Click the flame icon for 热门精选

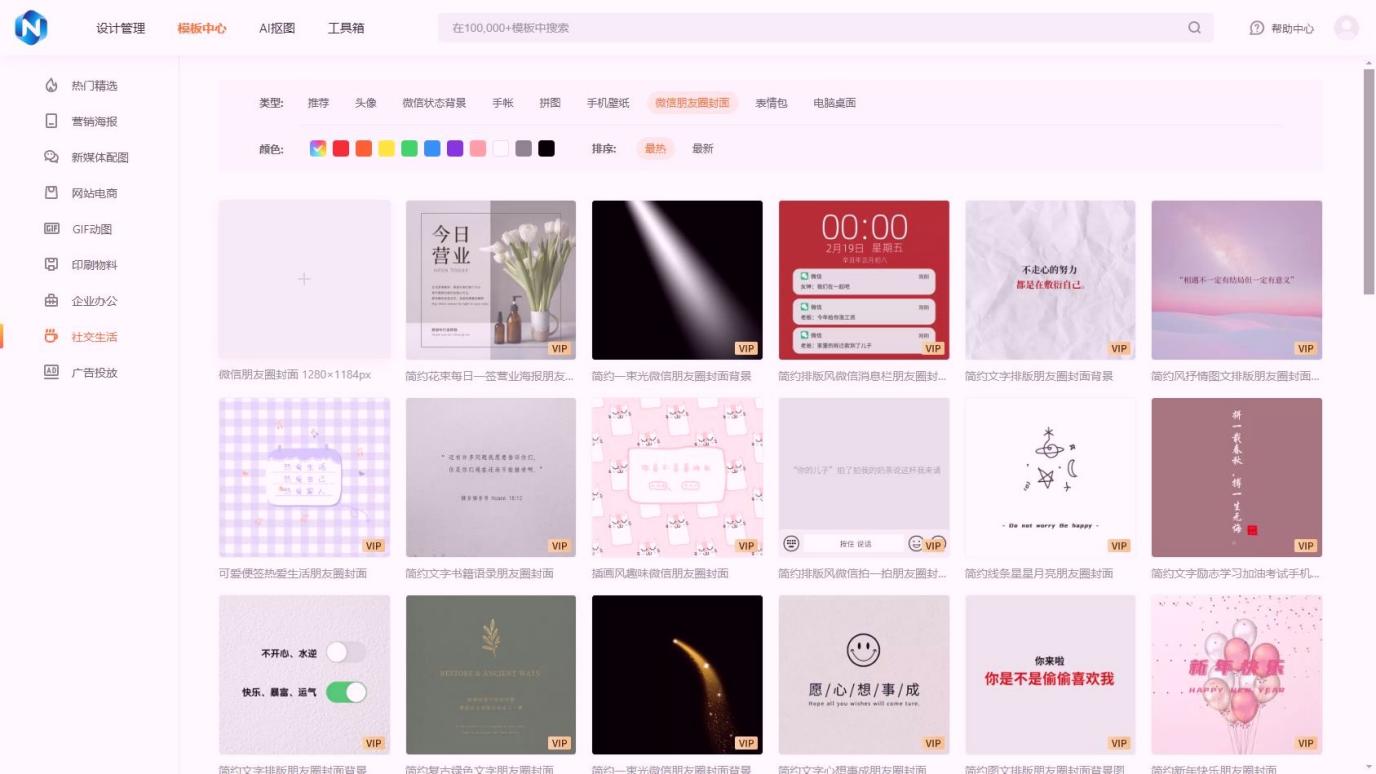point(52,86)
